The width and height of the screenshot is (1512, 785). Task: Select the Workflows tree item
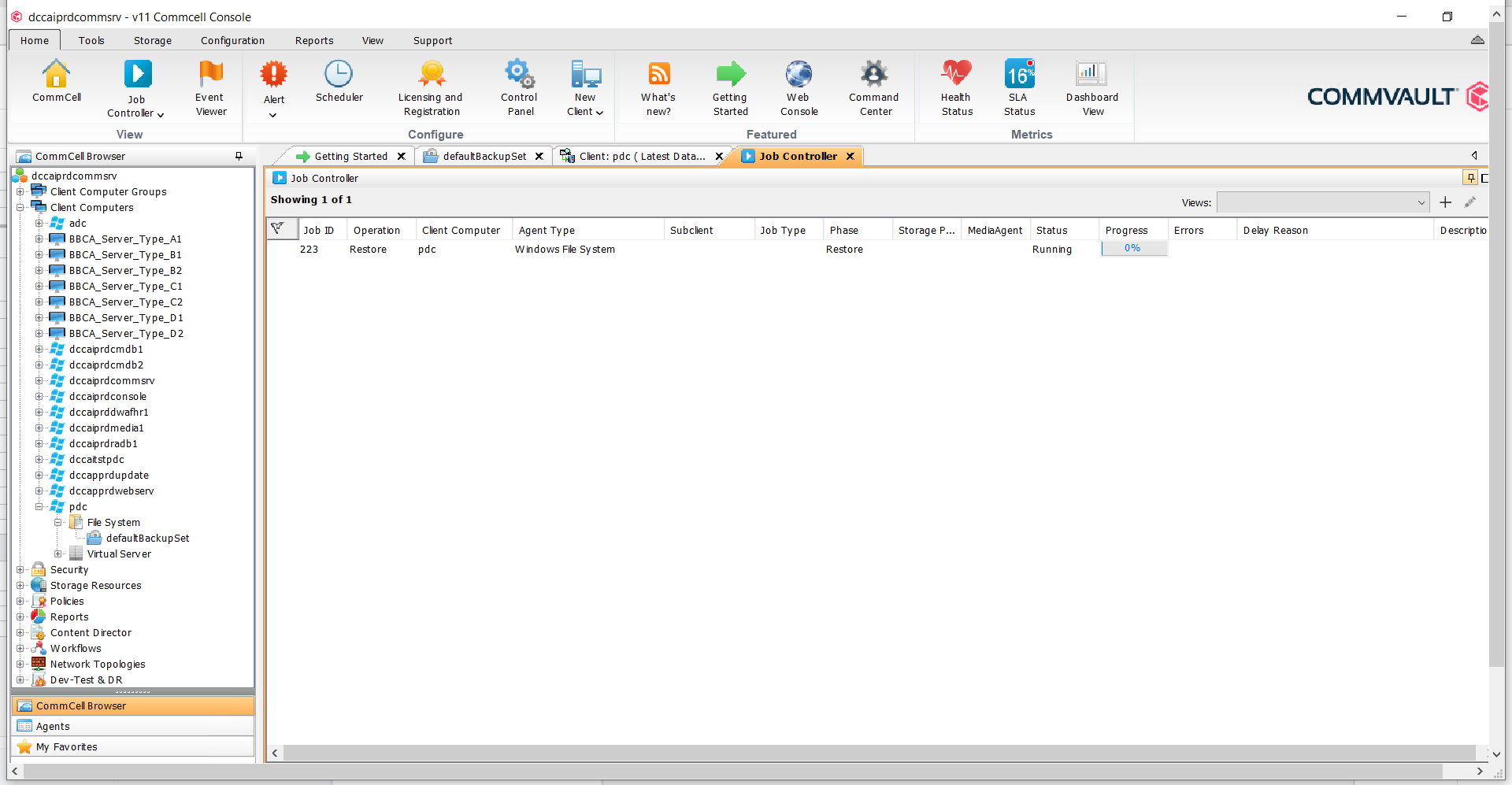(x=76, y=648)
